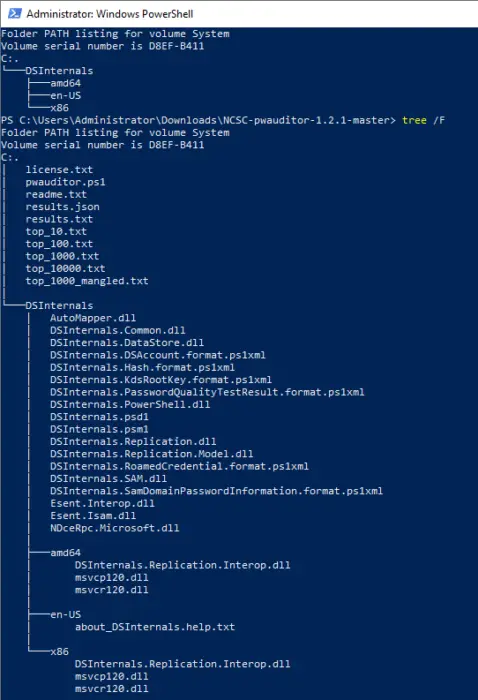Click the 'tree /F' command text

coord(423,120)
